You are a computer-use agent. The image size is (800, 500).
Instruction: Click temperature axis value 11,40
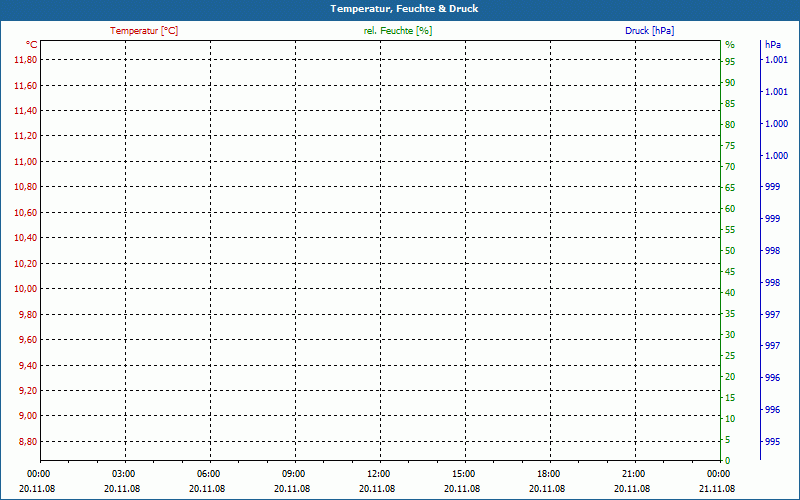pyautogui.click(x=26, y=111)
